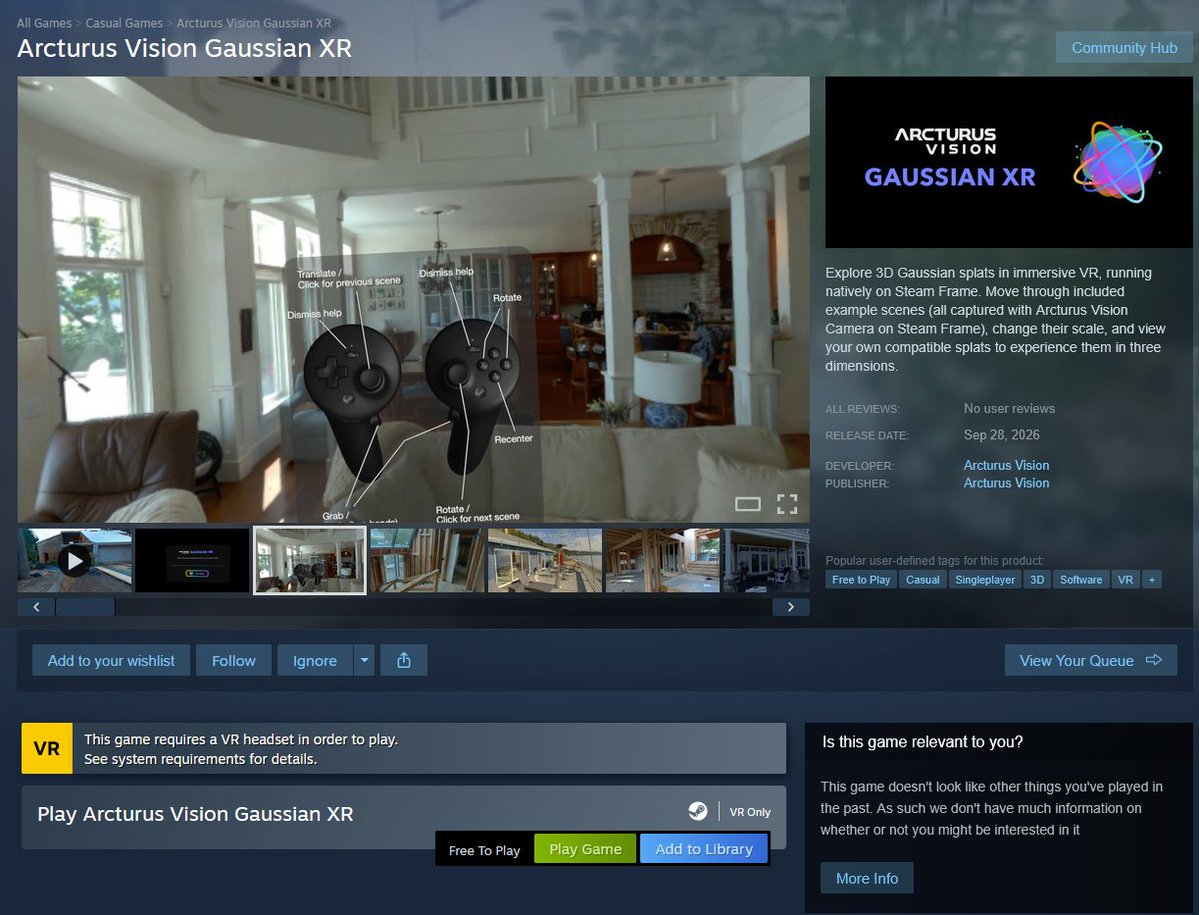Follow this game
The height and width of the screenshot is (915, 1199).
(233, 660)
